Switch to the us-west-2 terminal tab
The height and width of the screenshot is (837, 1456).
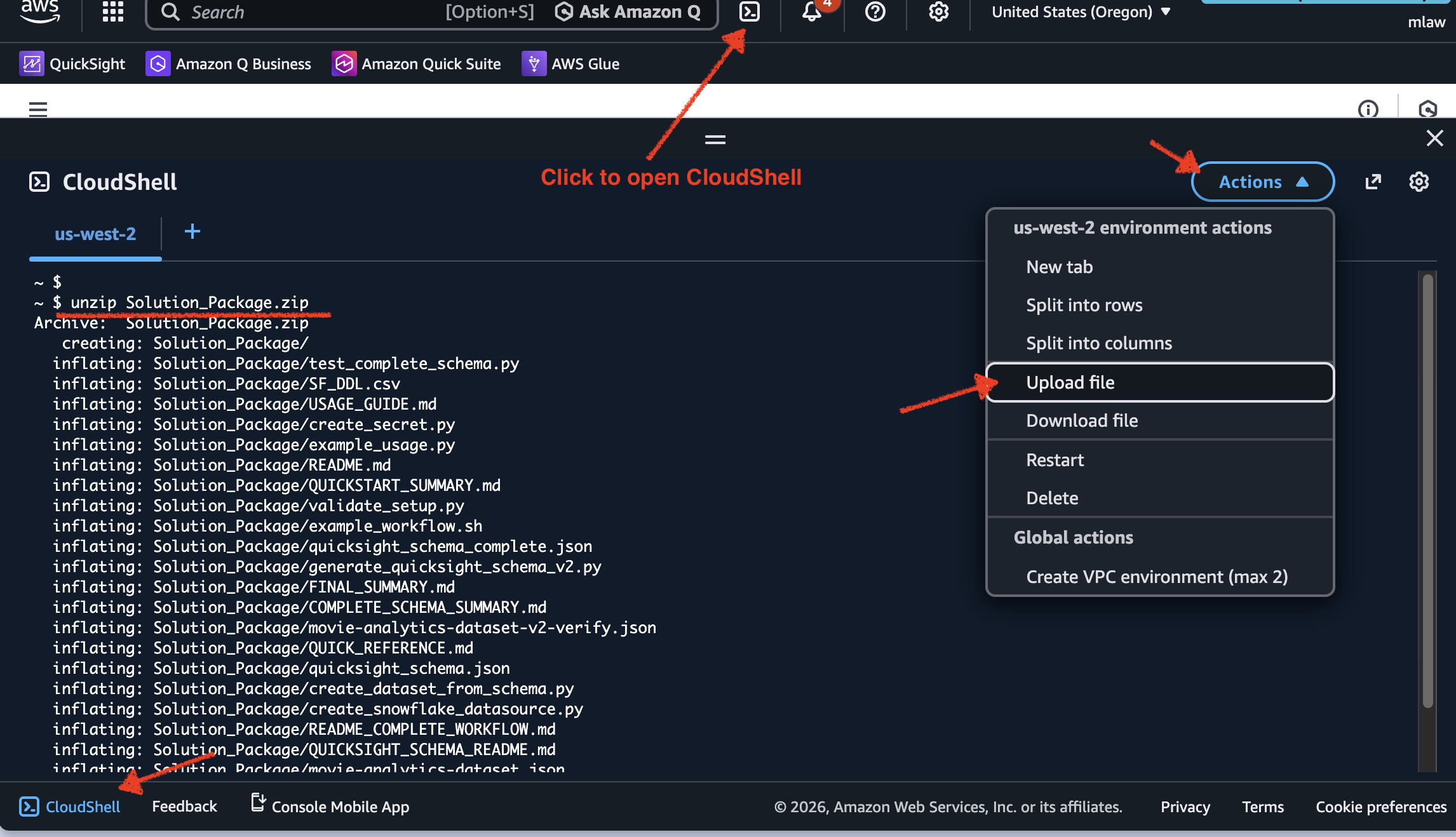(95, 234)
